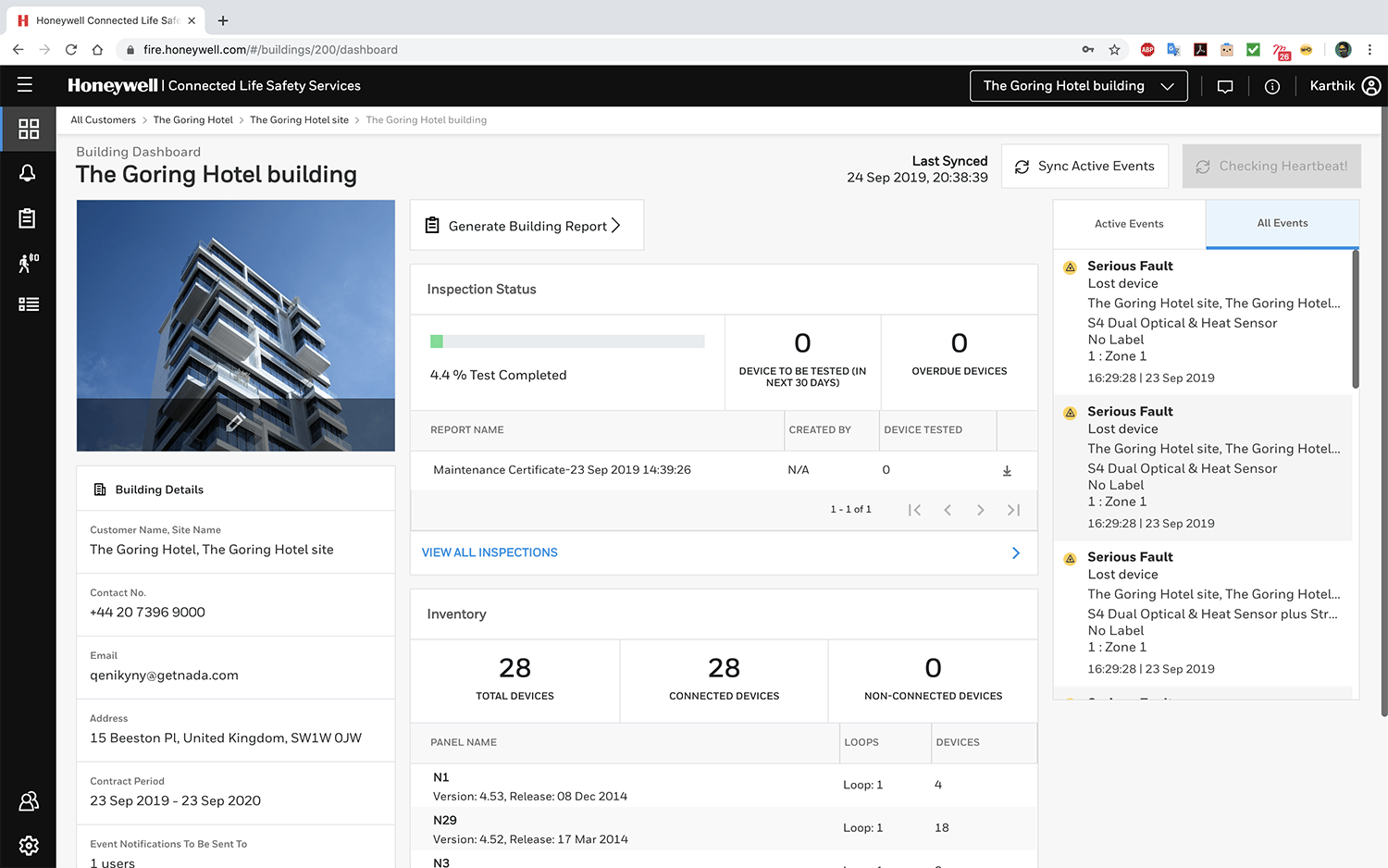Click Panel Name column header
1388x868 pixels.
point(464,743)
